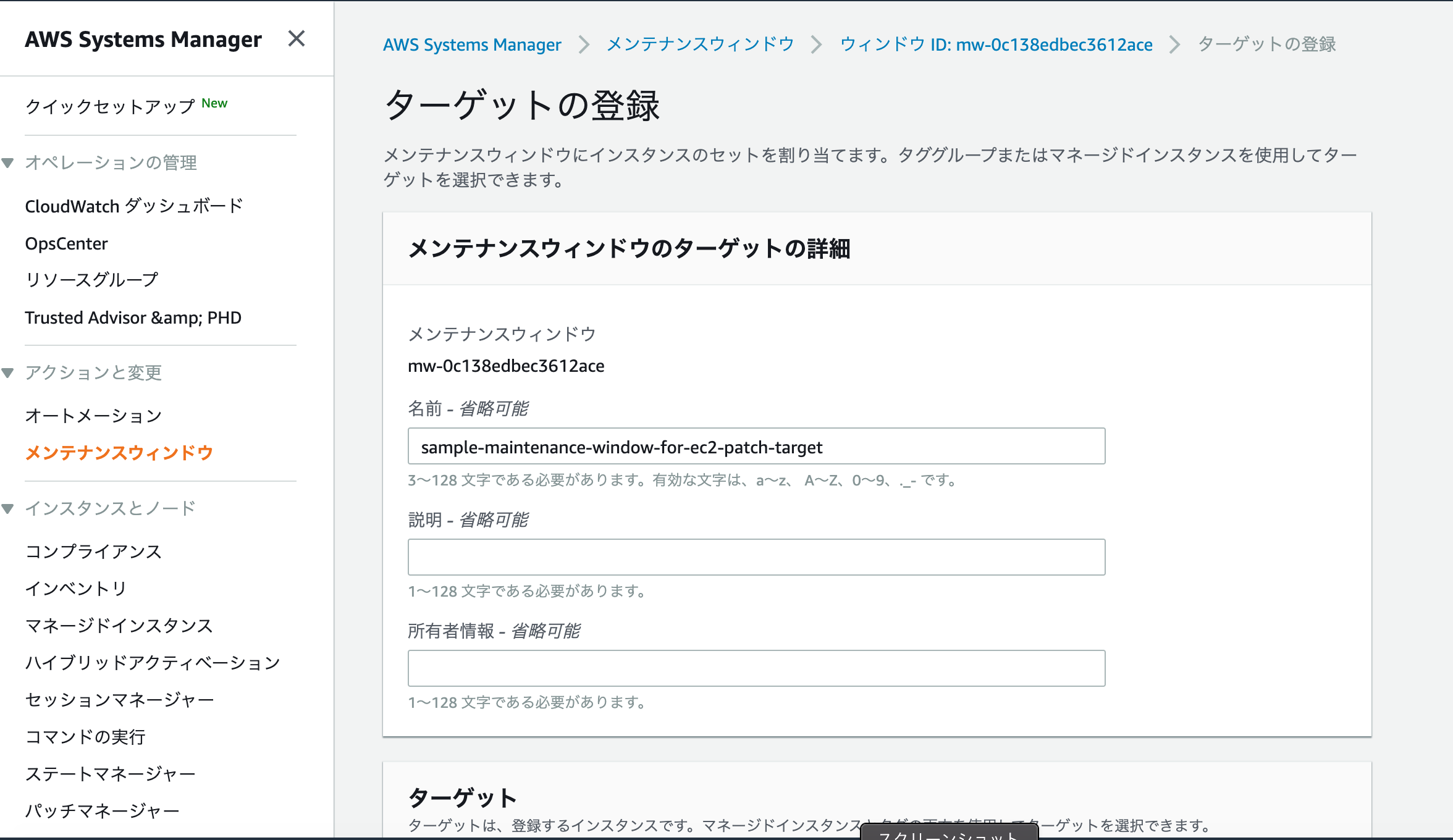The height and width of the screenshot is (840, 1453).
Task: Click the mw-0c138edbec3612ace window ID text
Action: click(x=506, y=366)
